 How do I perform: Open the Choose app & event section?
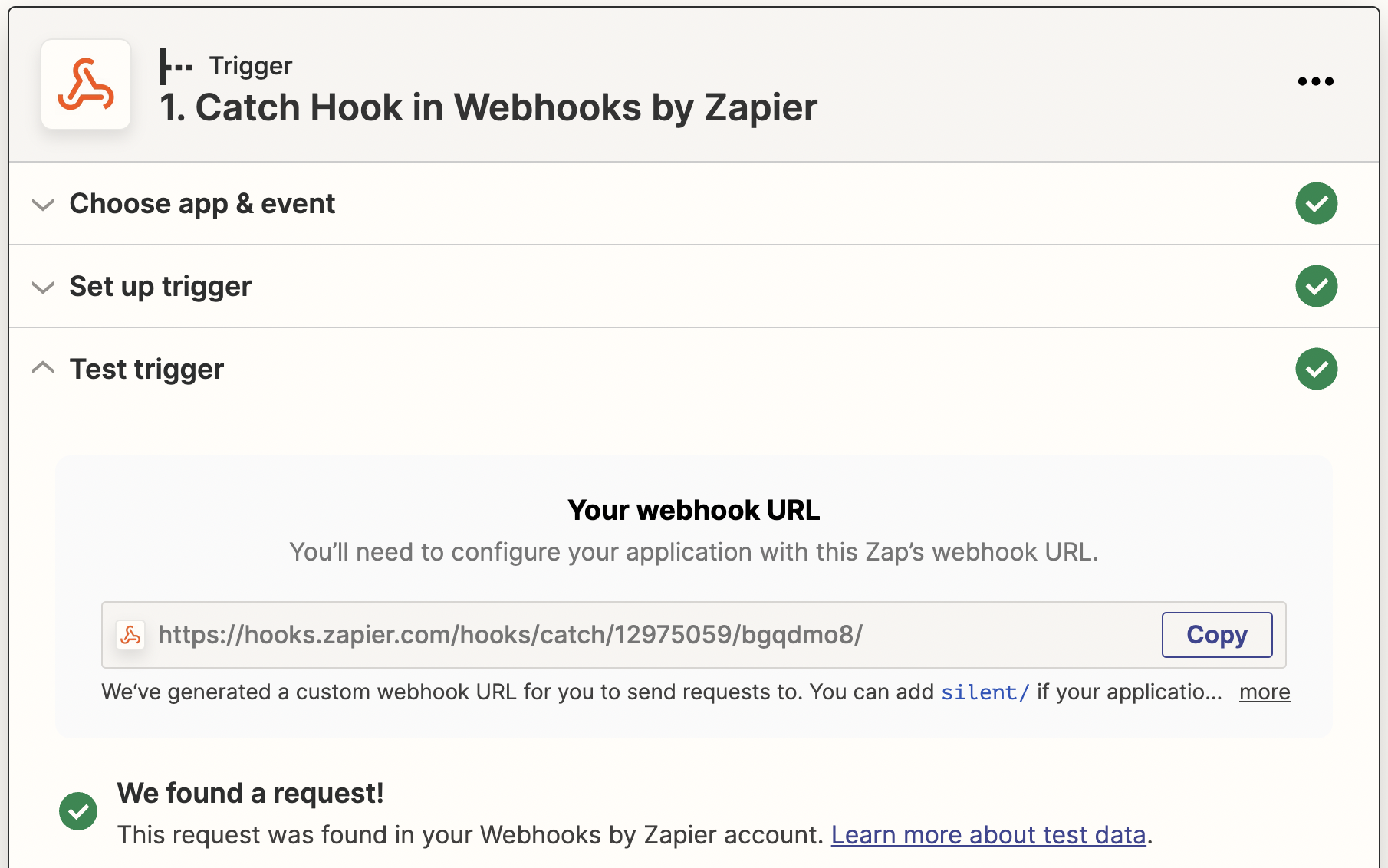[202, 203]
